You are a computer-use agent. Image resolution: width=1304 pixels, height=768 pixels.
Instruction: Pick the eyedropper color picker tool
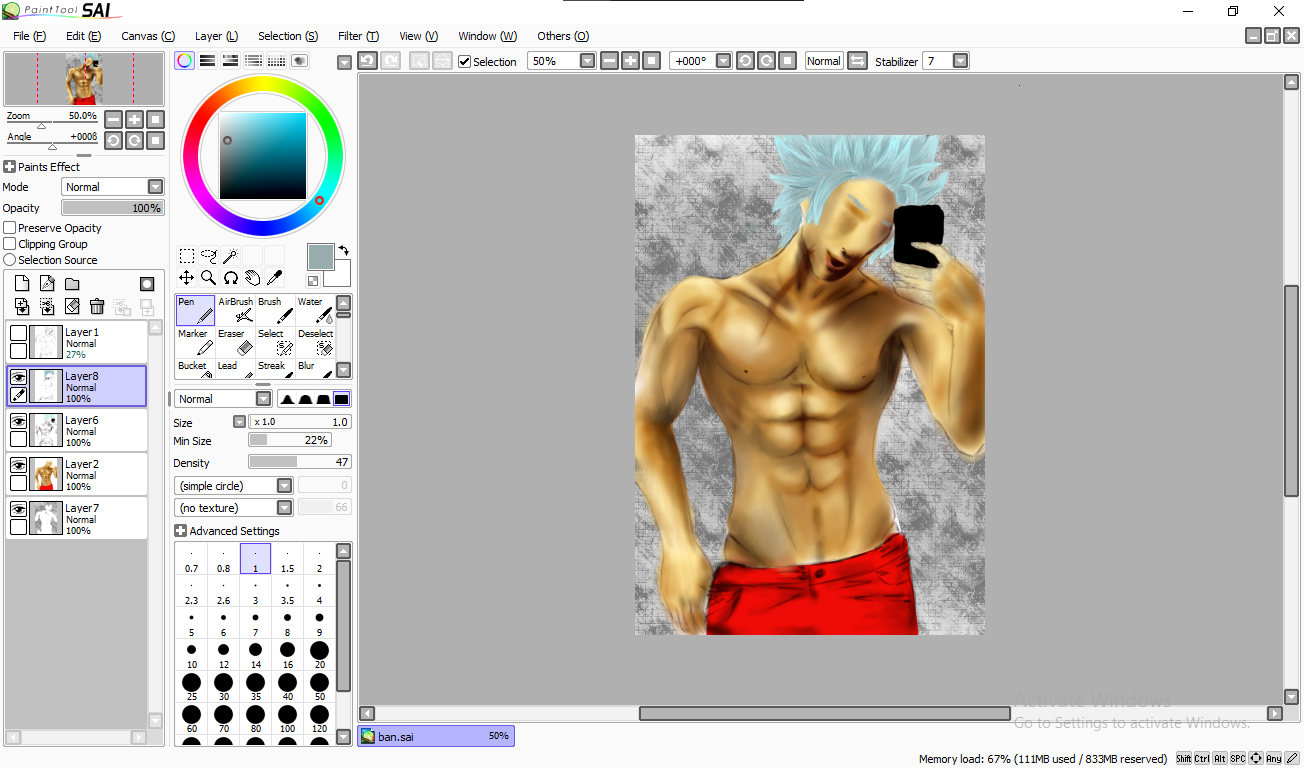pos(275,278)
